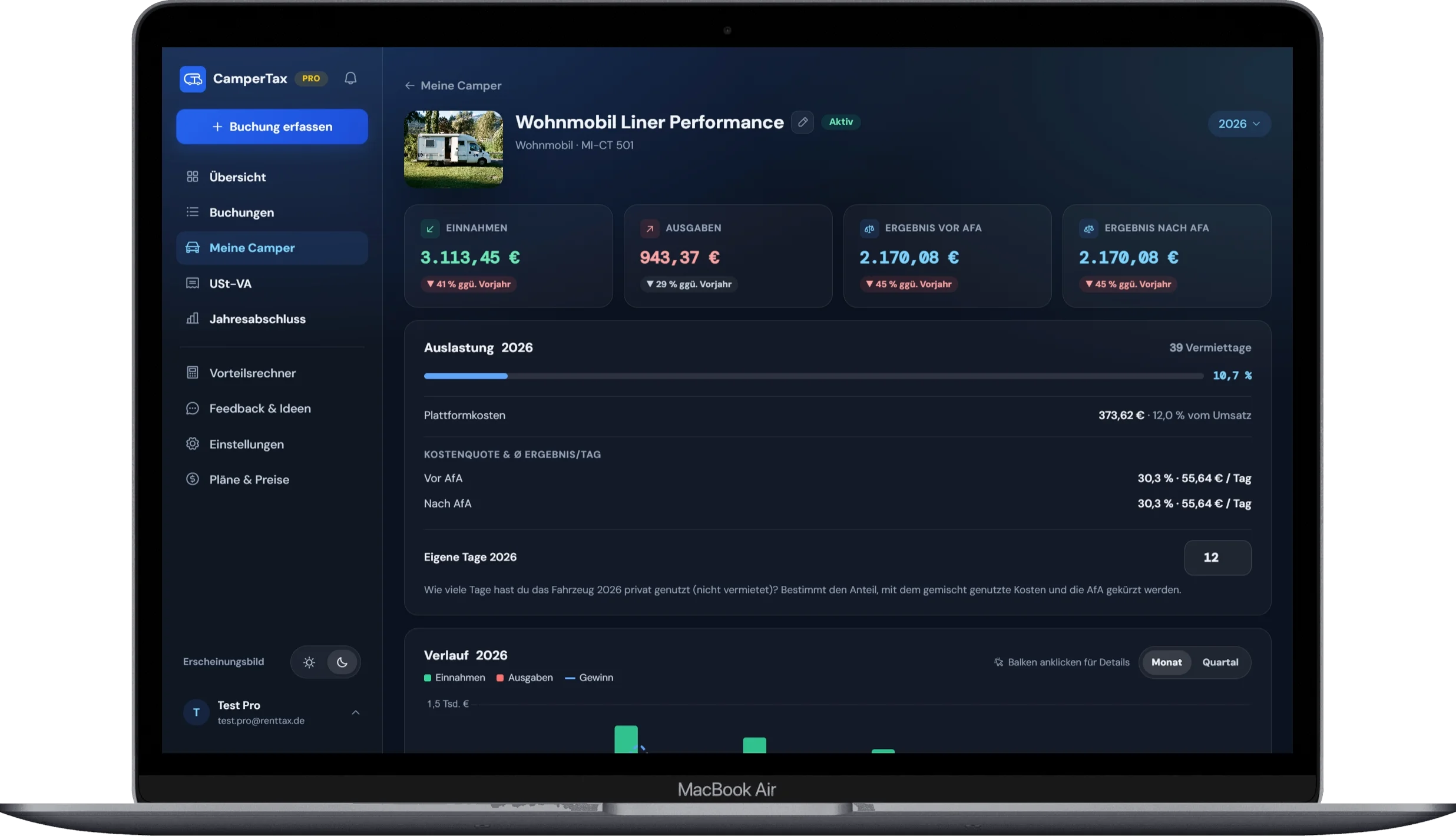Click the Auslastung 2026 progress bar

tap(813, 376)
